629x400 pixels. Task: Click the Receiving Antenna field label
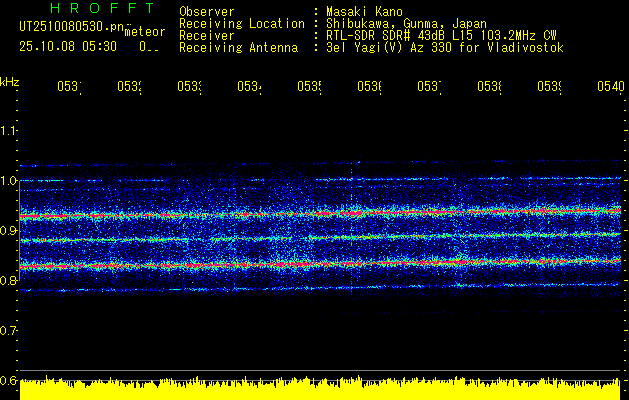pyautogui.click(x=239, y=48)
